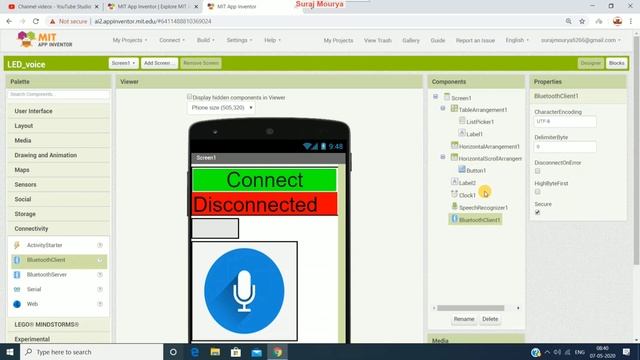Click the BluetoothClient1 icon in tree
640x360 pixels.
point(454,219)
